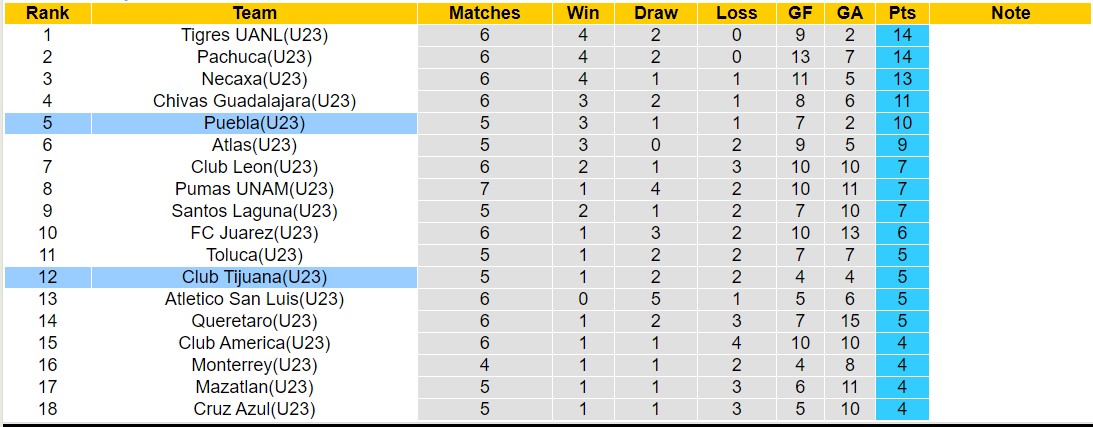Sort by the Pts column header
Viewport: 1093px width, 427px height.
tap(901, 13)
